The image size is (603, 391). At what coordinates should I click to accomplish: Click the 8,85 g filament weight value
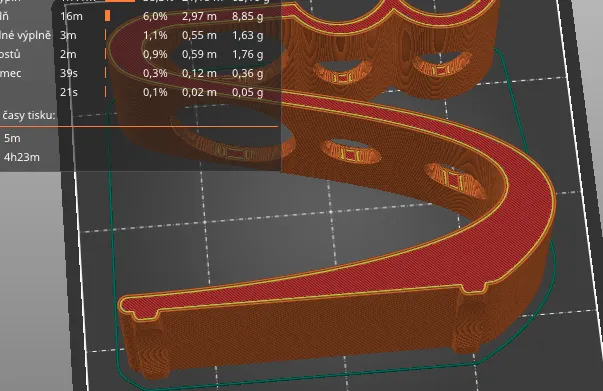(248, 17)
